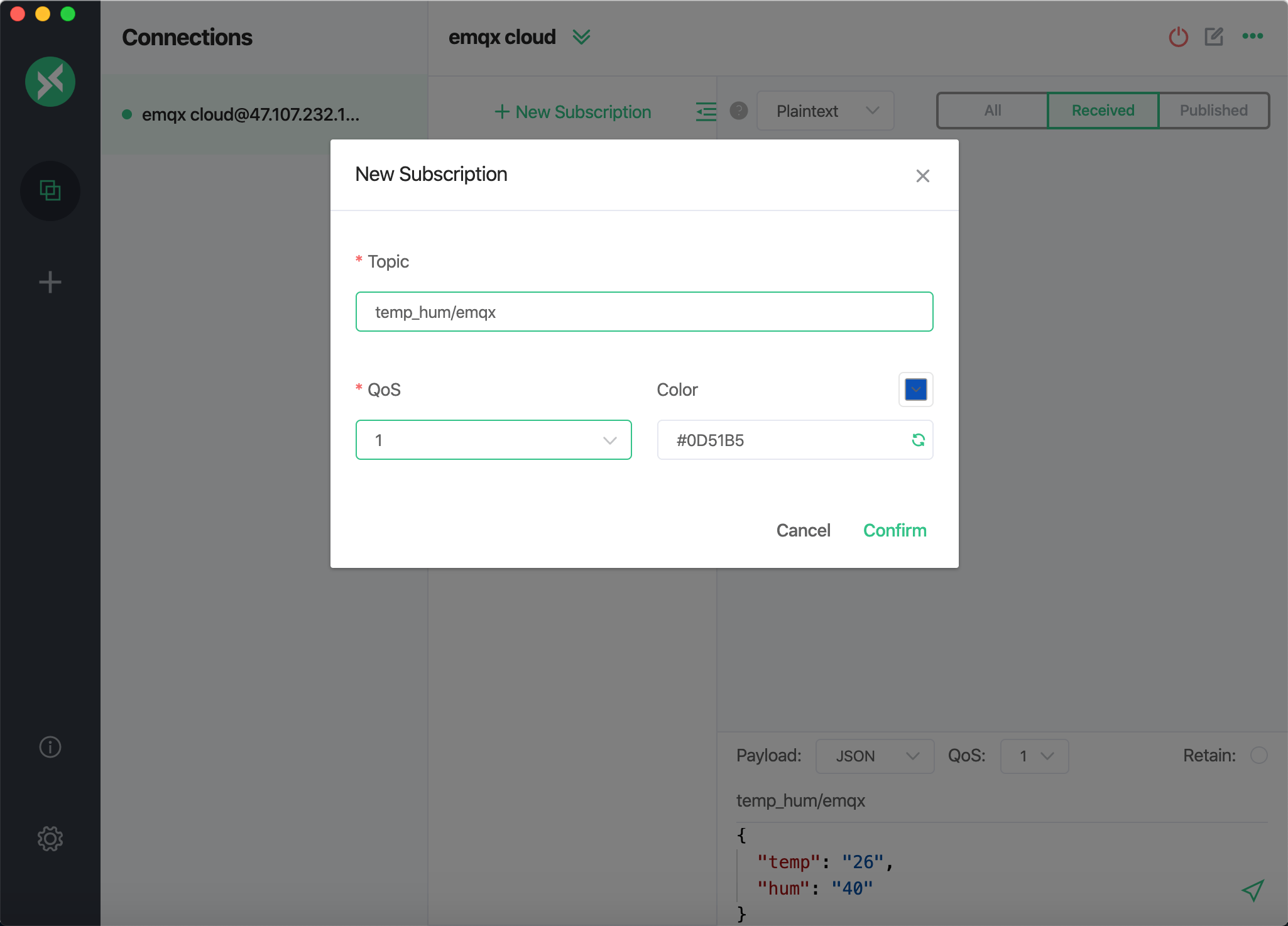Screen dimensions: 1288x926
Task: Open the Plaintext format dropdown
Action: point(825,111)
